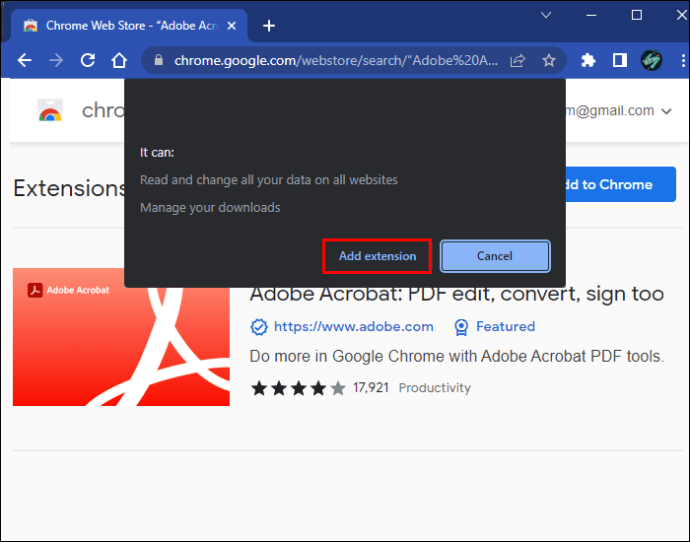Minimize the Chrome window
690x542 pixels.
click(x=591, y=15)
